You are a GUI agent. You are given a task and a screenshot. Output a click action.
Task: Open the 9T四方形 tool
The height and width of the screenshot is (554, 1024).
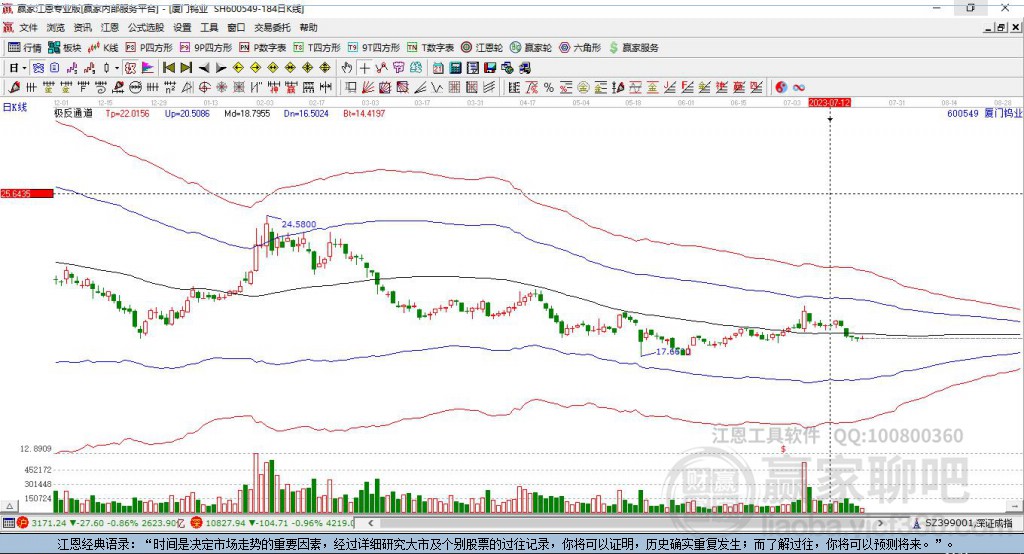(x=374, y=48)
